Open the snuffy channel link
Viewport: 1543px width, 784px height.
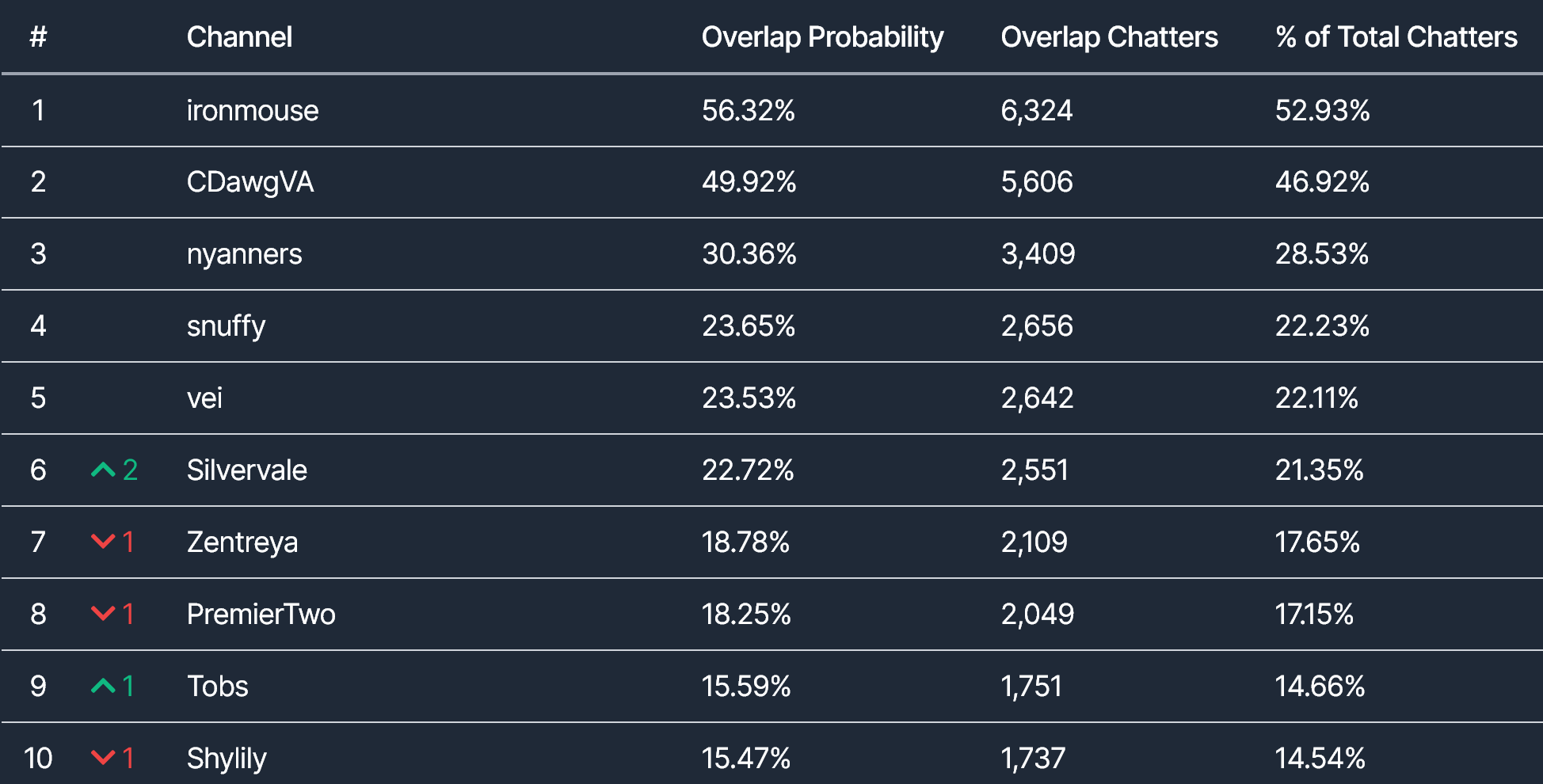tap(226, 326)
